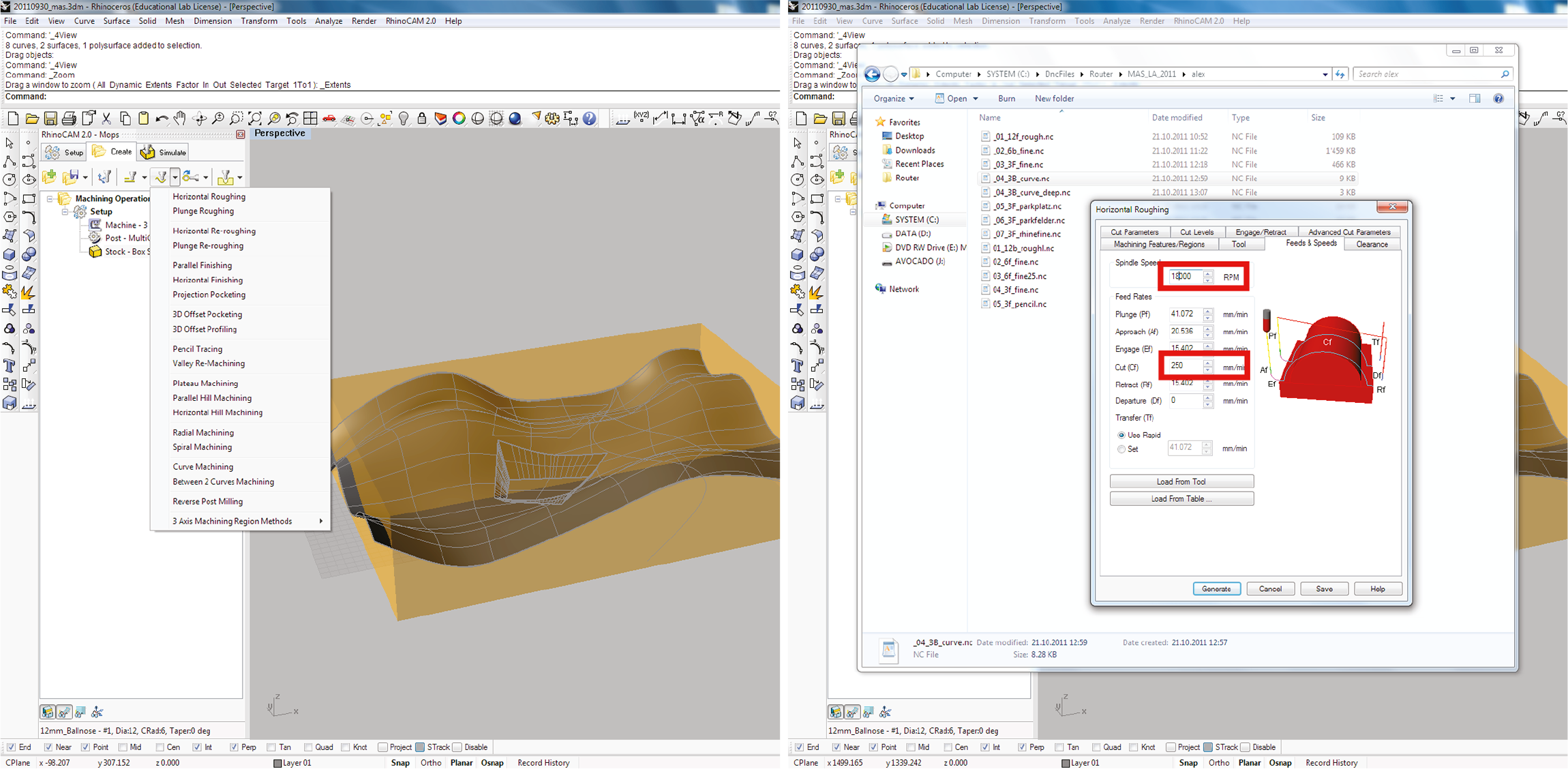This screenshot has height=769, width=1568.
Task: Select Pan hand tool in left Rhino toolbar
Action: tap(180, 119)
